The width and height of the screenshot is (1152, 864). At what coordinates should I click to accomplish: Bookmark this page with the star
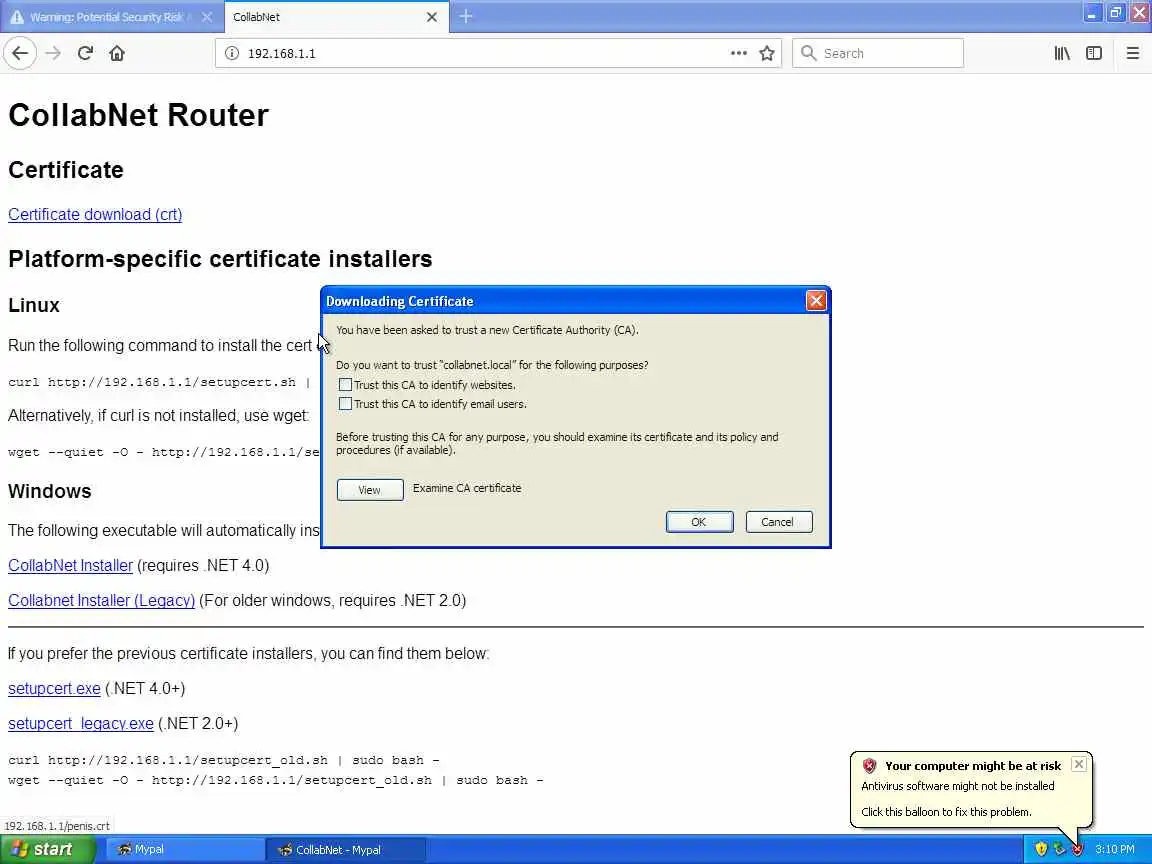pos(767,53)
